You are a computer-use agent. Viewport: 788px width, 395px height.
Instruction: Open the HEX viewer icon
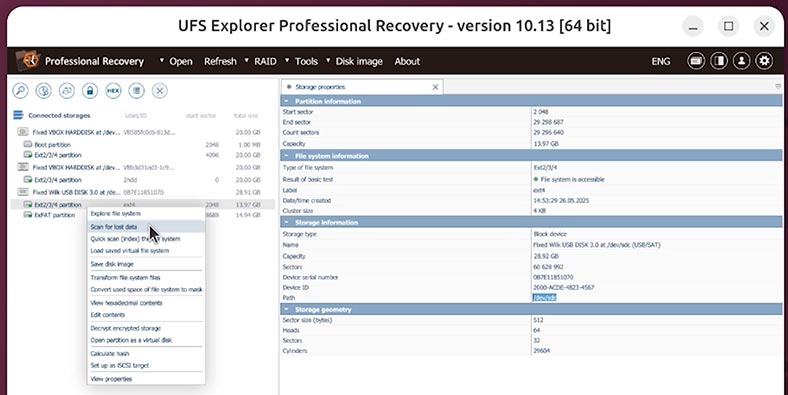[x=113, y=91]
